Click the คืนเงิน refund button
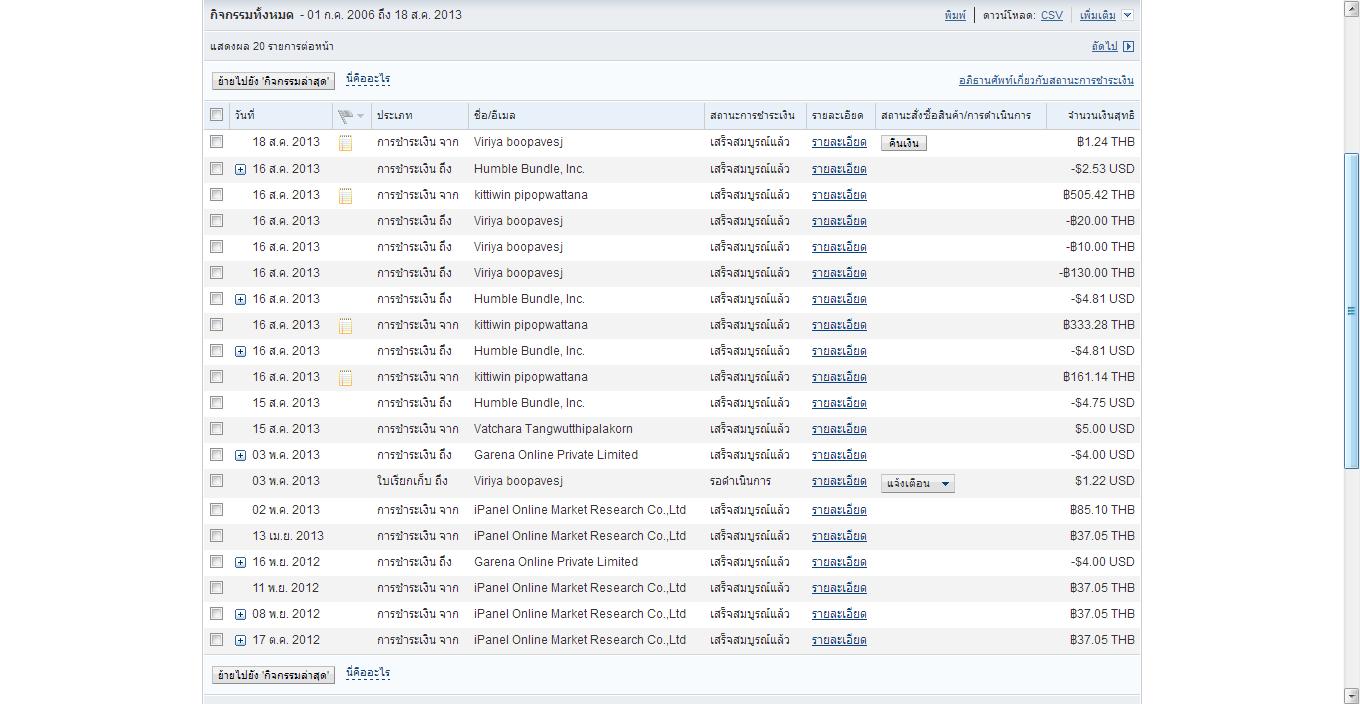Image resolution: width=1360 pixels, height=704 pixels. coord(904,143)
